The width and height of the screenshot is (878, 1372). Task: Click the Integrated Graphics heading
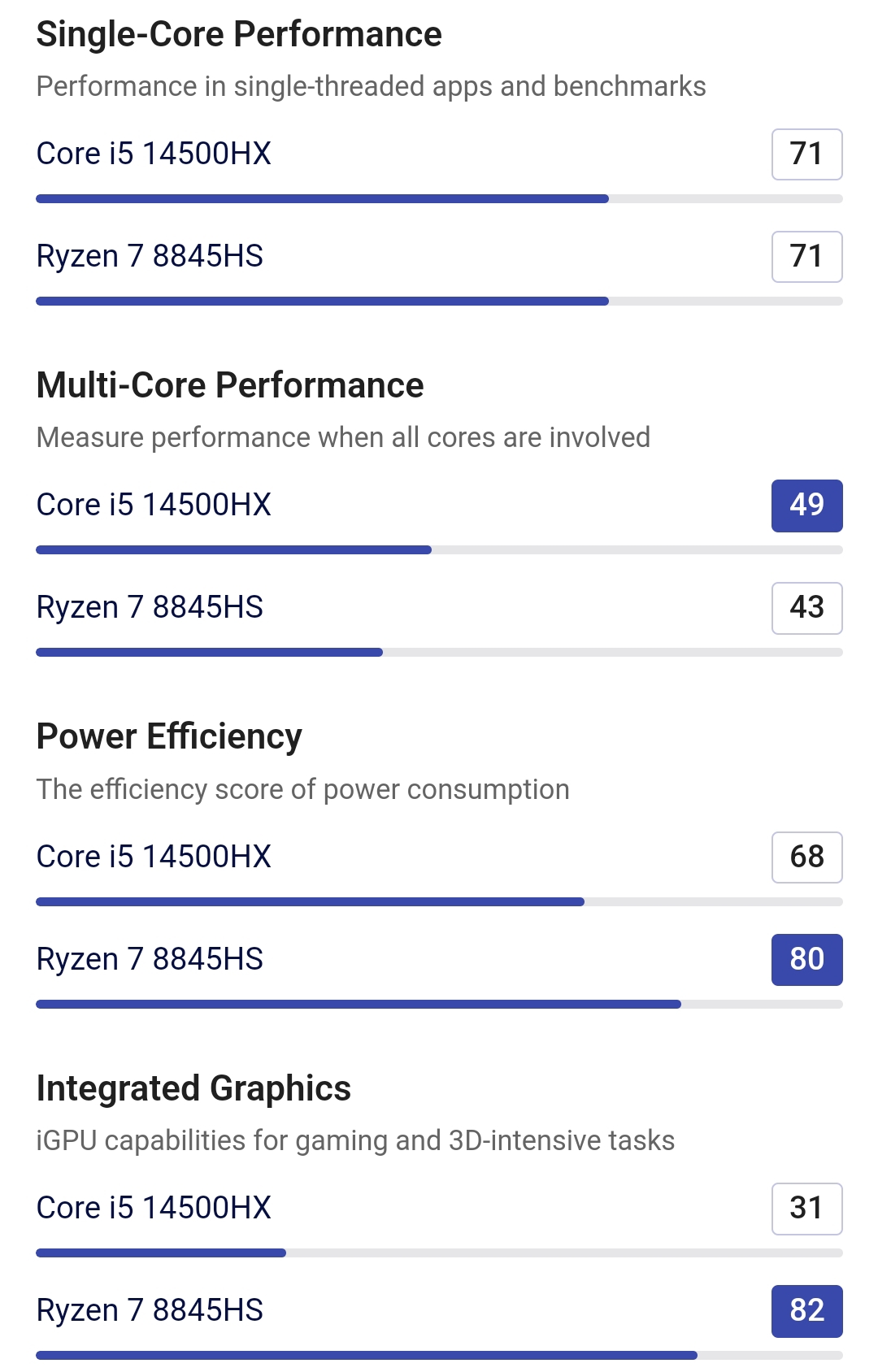pyautogui.click(x=193, y=1089)
